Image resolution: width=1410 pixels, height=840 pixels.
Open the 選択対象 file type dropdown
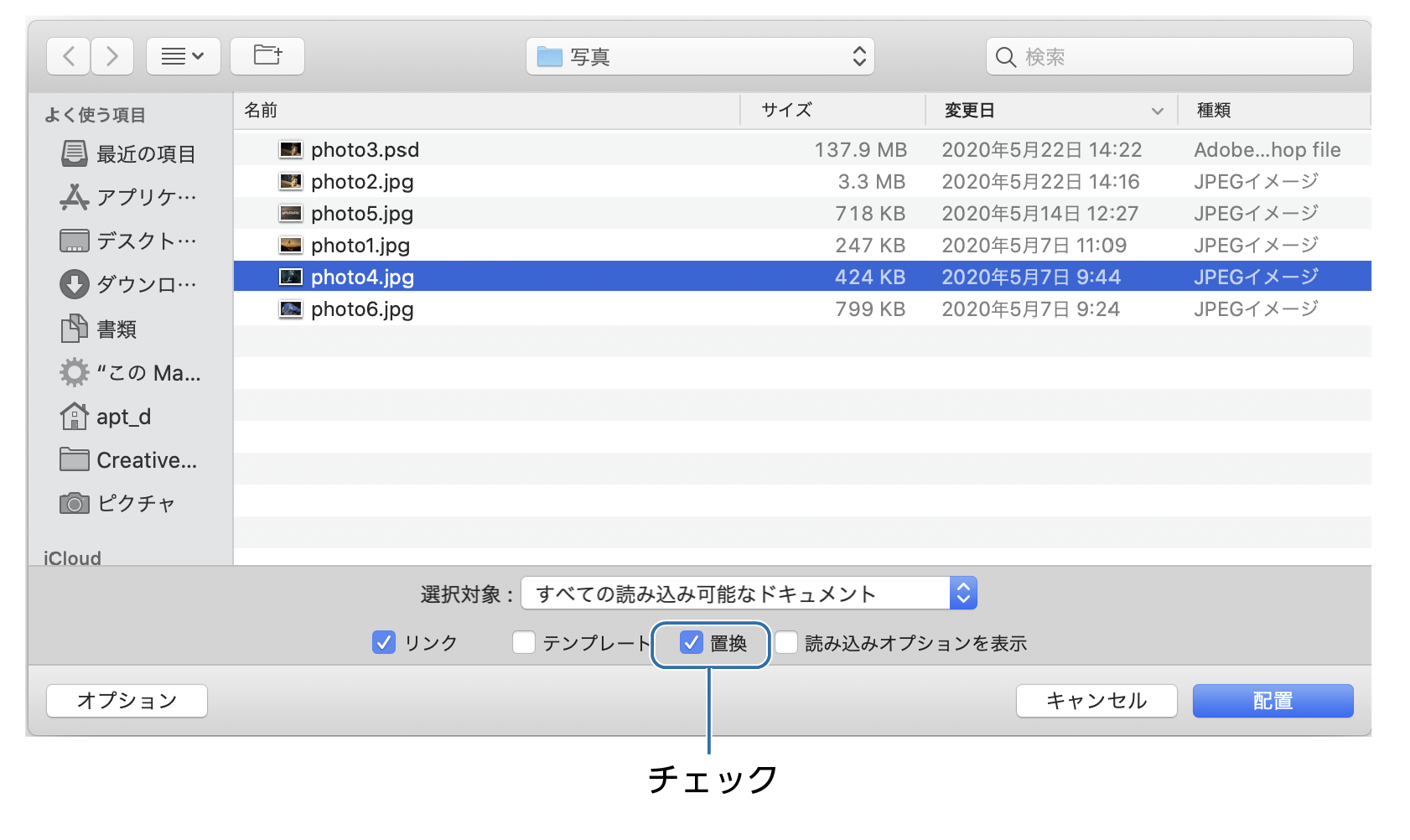click(749, 594)
